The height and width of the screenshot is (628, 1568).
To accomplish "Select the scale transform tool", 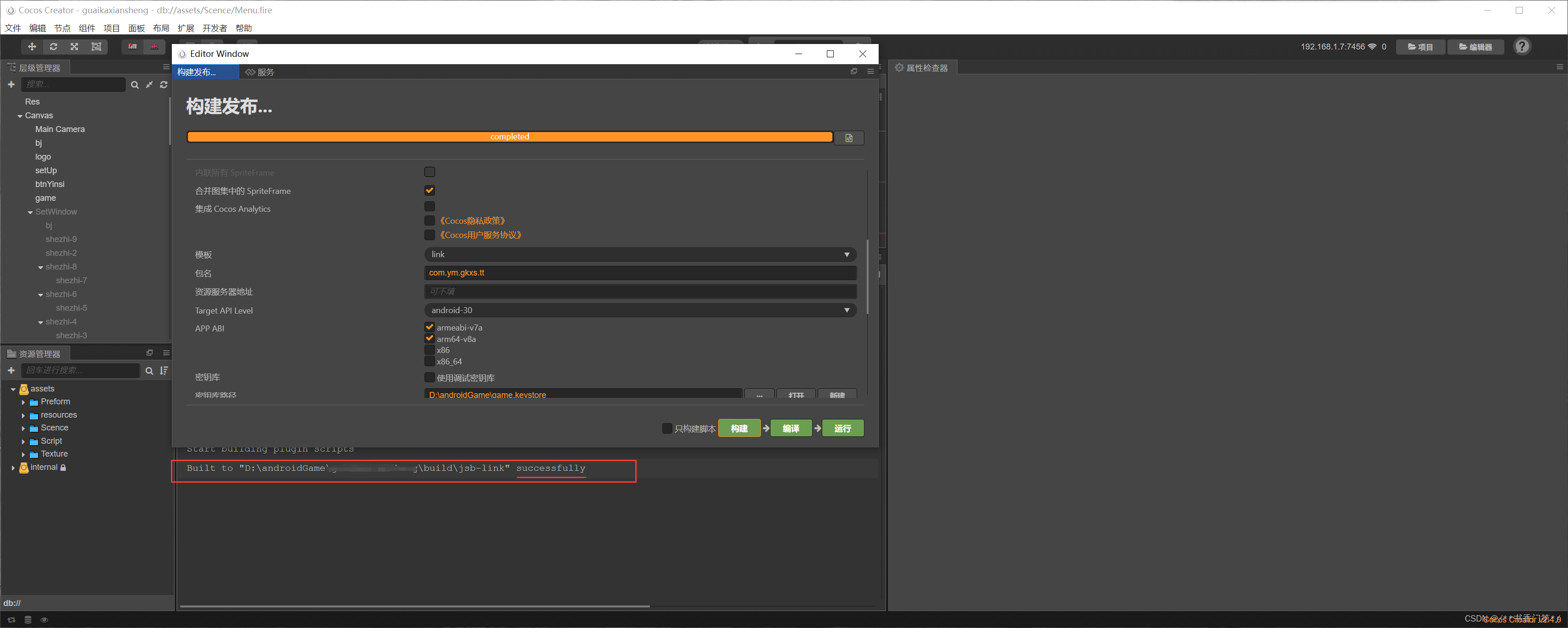I will coord(74,46).
